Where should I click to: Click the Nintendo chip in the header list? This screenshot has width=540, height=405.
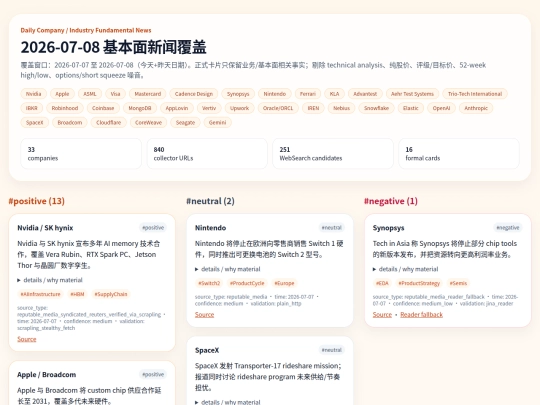tap(274, 94)
